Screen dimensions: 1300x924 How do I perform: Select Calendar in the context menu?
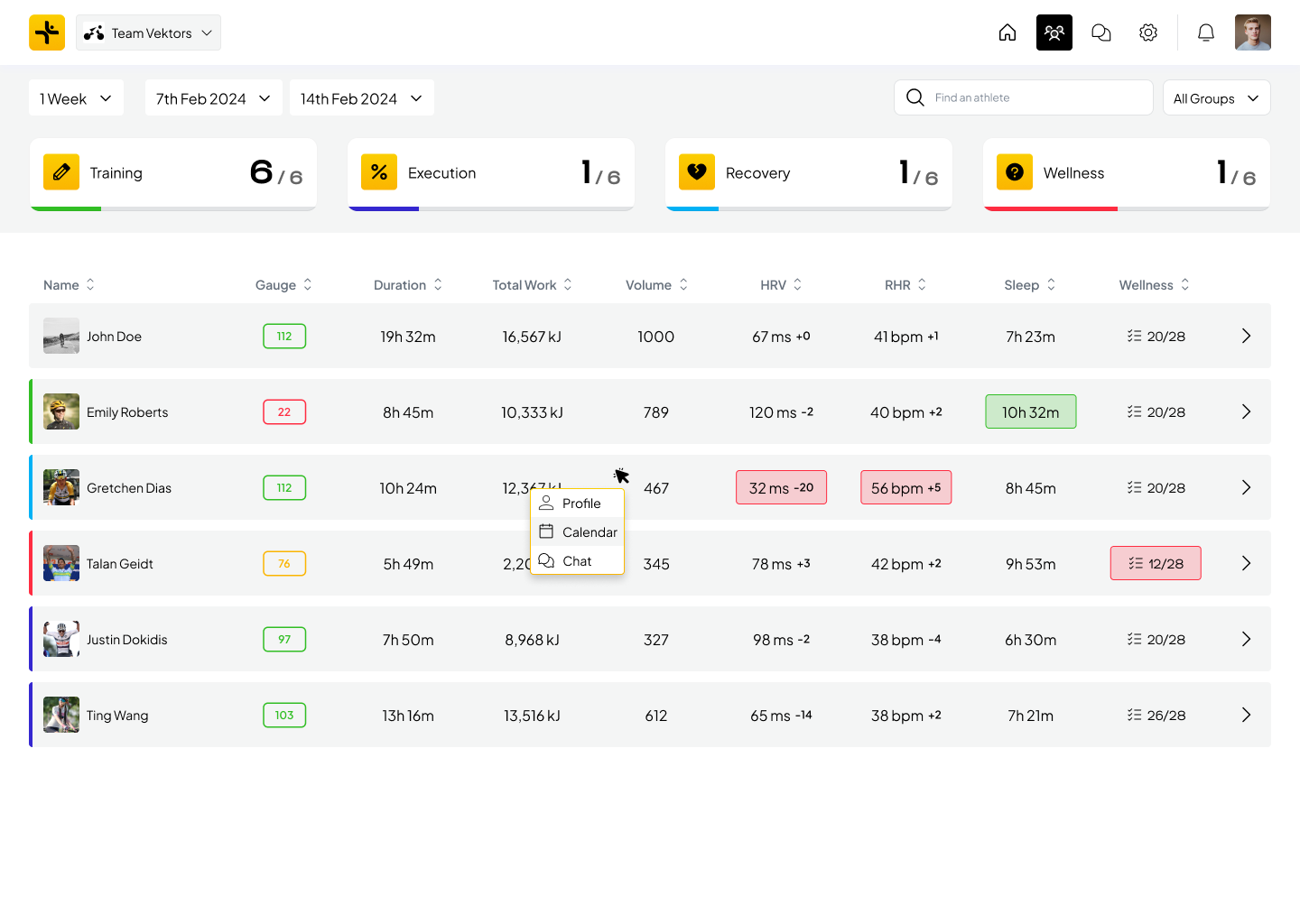pos(578,532)
